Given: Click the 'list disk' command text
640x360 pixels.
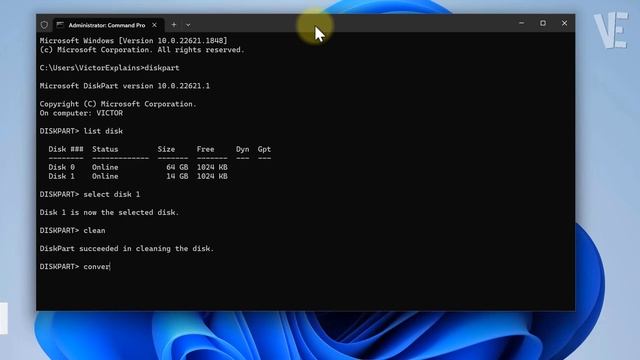Looking at the screenshot, I should coord(103,131).
